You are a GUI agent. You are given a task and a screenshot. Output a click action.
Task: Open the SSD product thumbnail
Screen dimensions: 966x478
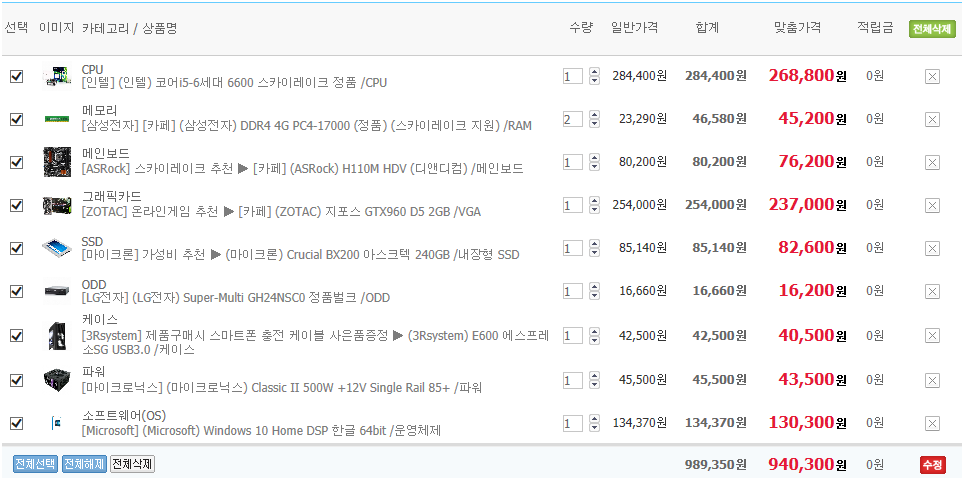point(57,248)
